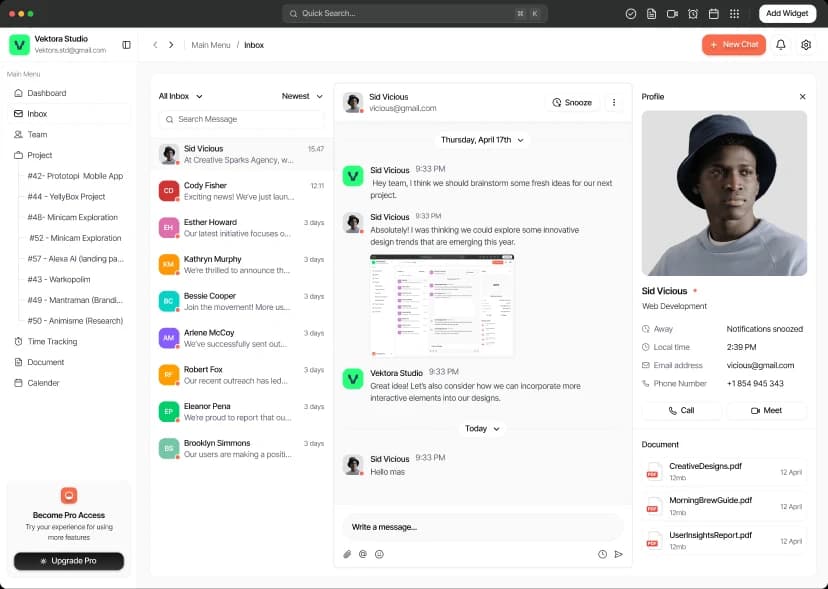Open the settings gear icon
Screen dimensions: 828x589
click(806, 45)
